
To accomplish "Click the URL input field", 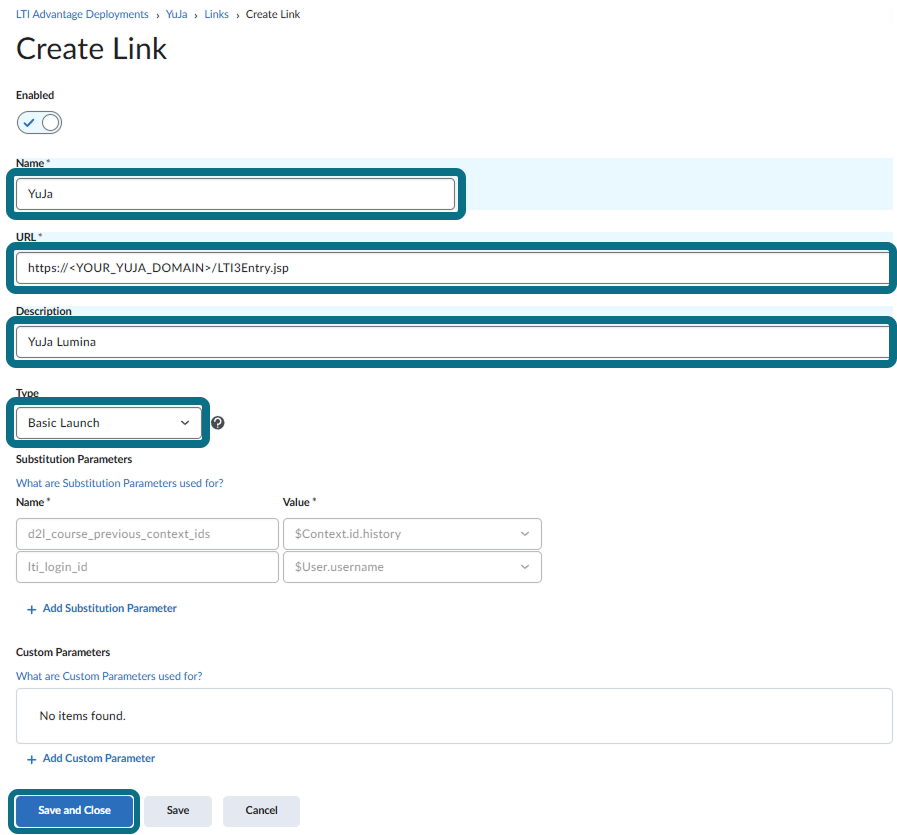I will 453,268.
